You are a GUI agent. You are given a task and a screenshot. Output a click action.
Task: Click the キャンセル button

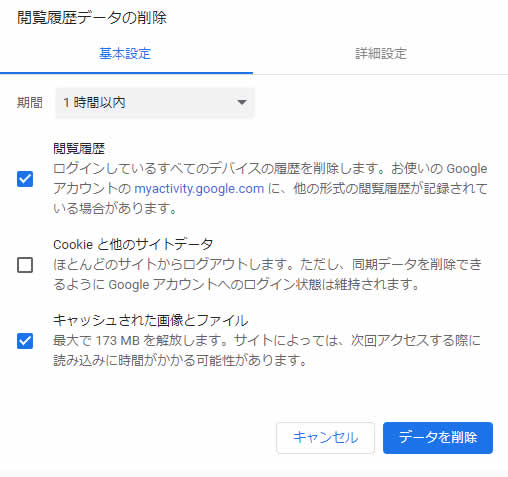[325, 438]
